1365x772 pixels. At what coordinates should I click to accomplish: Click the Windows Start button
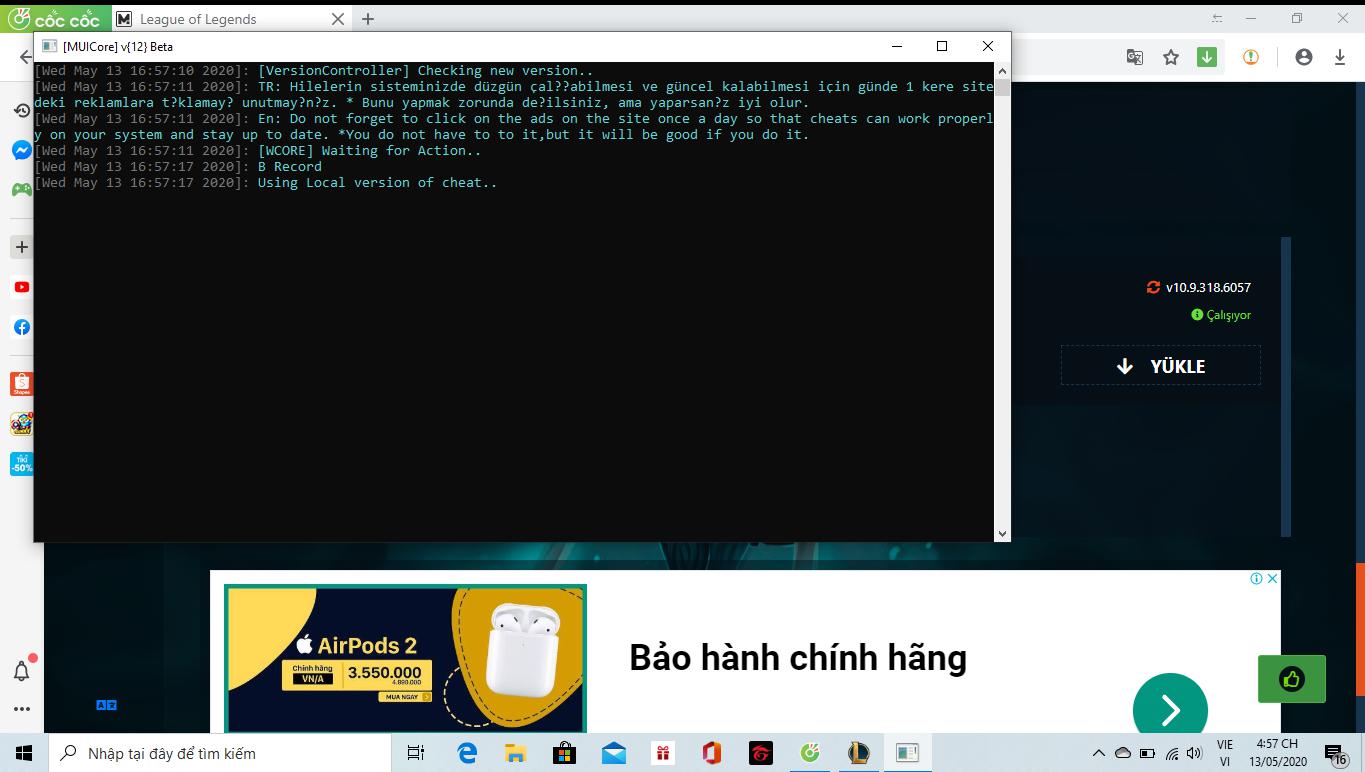pyautogui.click(x=23, y=753)
